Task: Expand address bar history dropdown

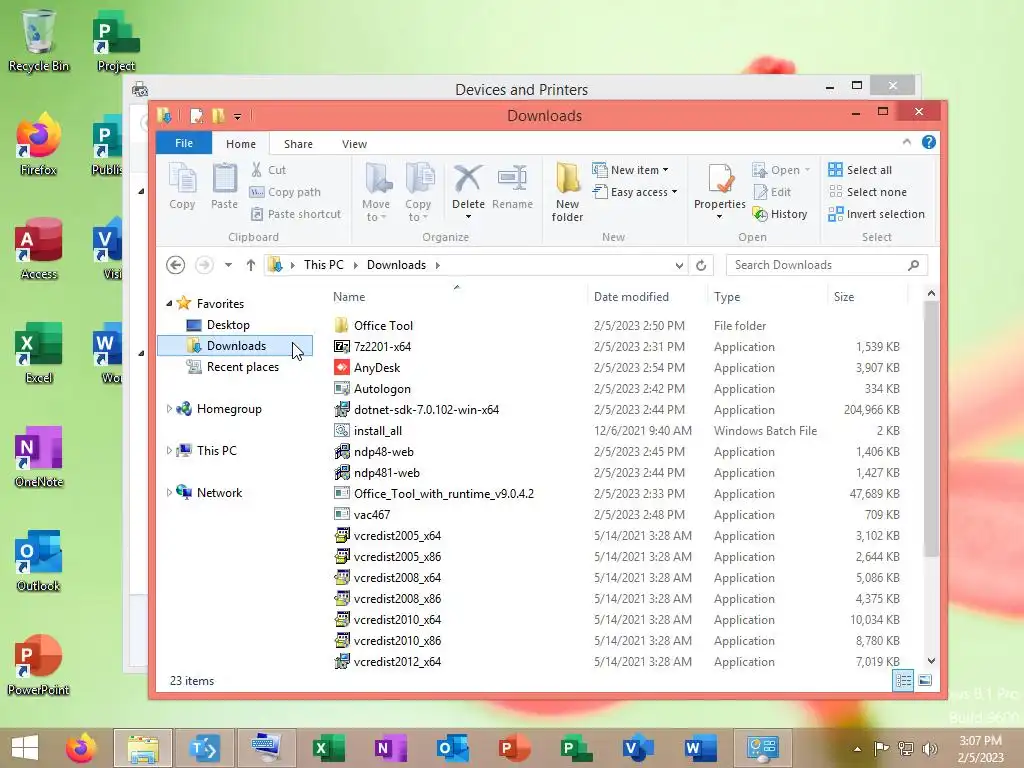Action: click(x=679, y=265)
